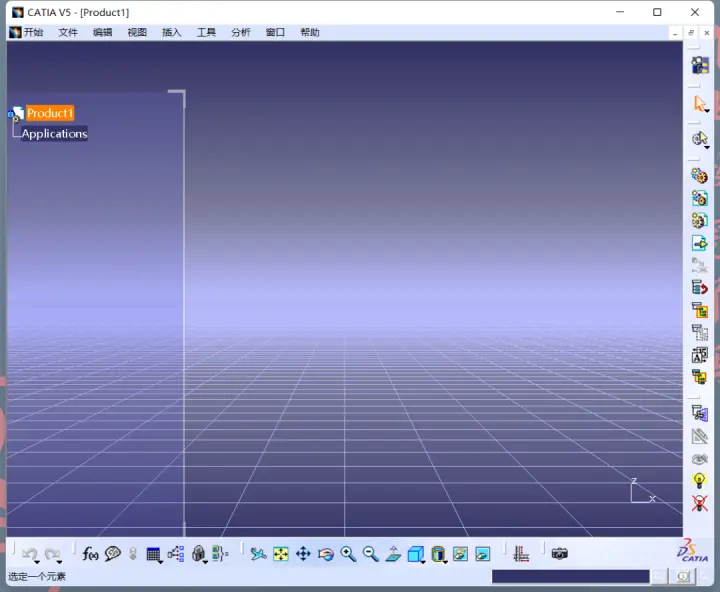Activate the Rotate tool
Image resolution: width=720 pixels, height=592 pixels.
(x=326, y=554)
